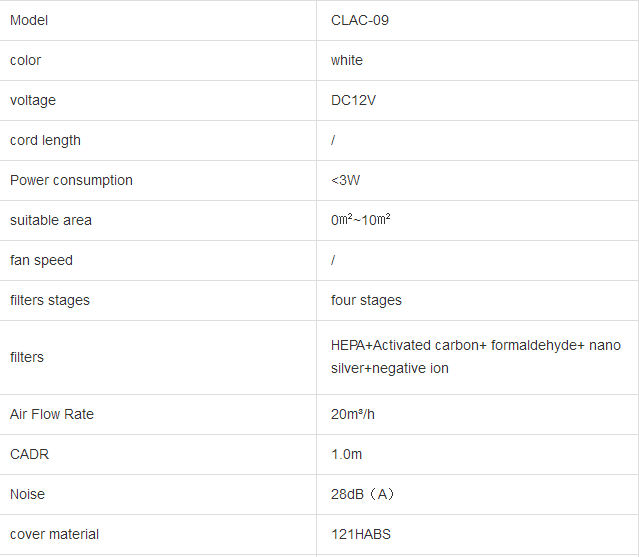This screenshot has width=639, height=557.
Task: Select the CLAC-09 model value
Action: (360, 20)
